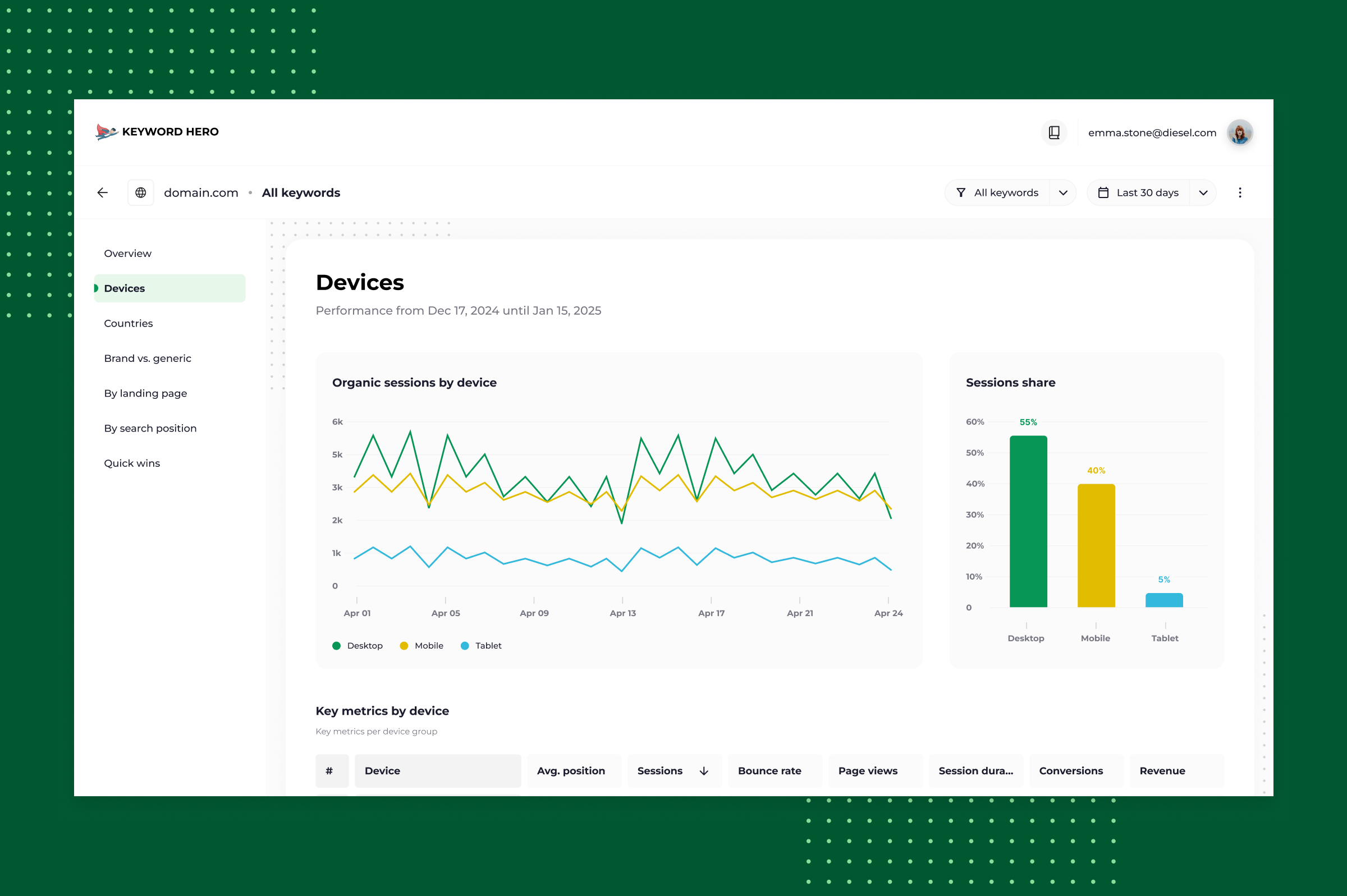The width and height of the screenshot is (1347, 896).
Task: Toggle Mobile series in chart legend
Action: (421, 646)
